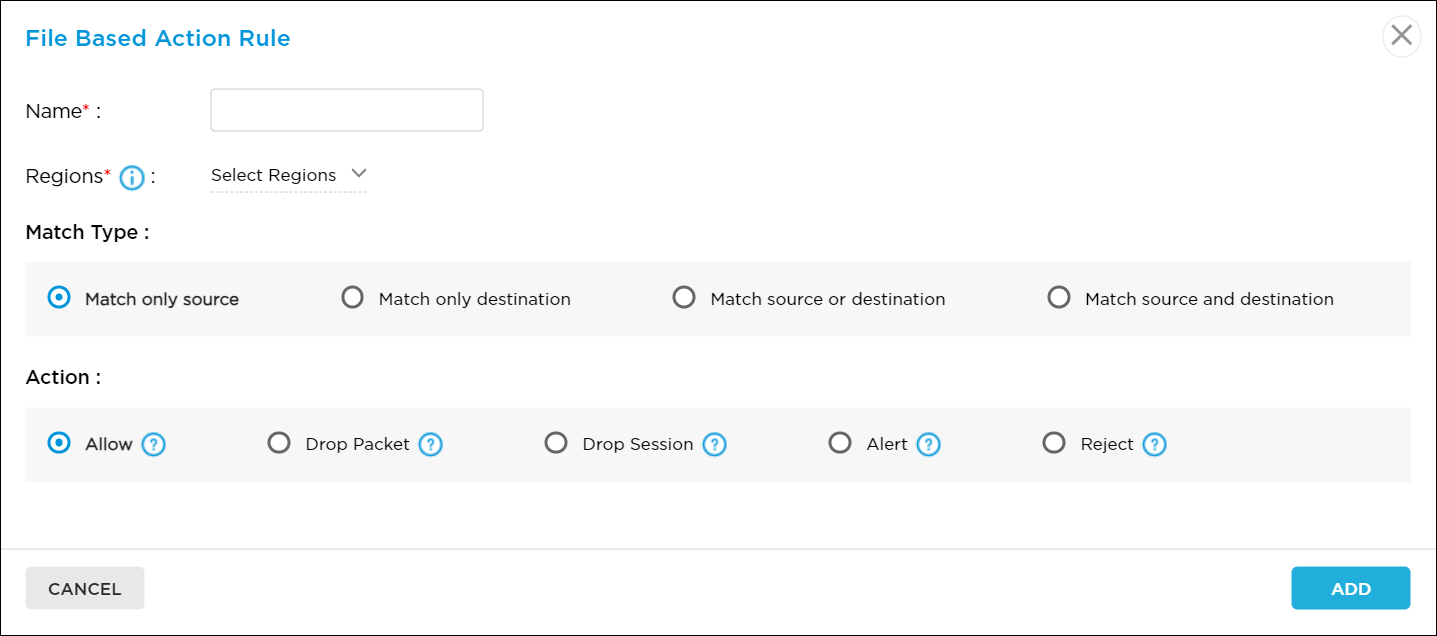Close the File Based Action Rule dialog
1437x636 pixels.
pyautogui.click(x=1400, y=36)
